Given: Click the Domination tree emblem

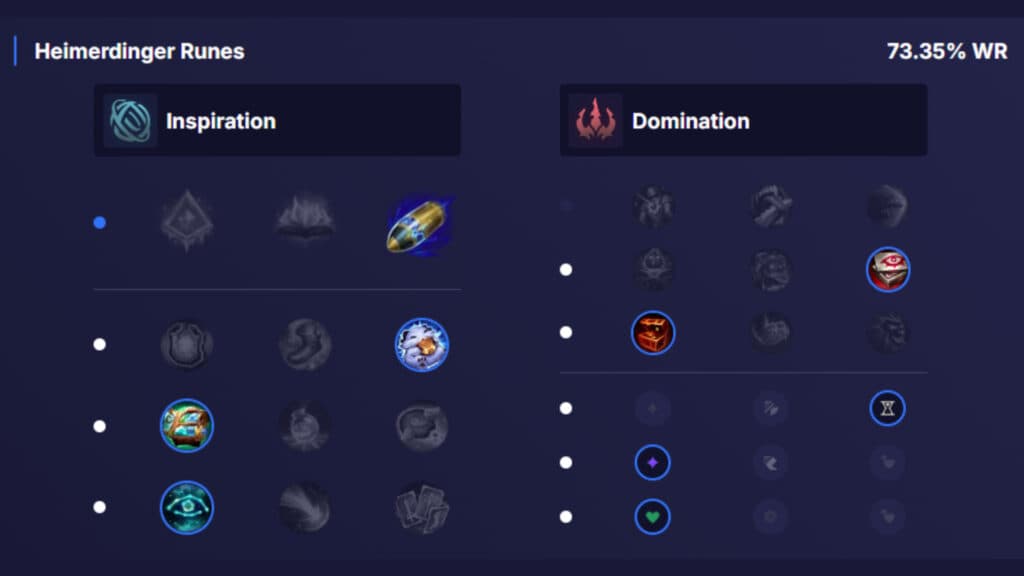Looking at the screenshot, I should 597,120.
